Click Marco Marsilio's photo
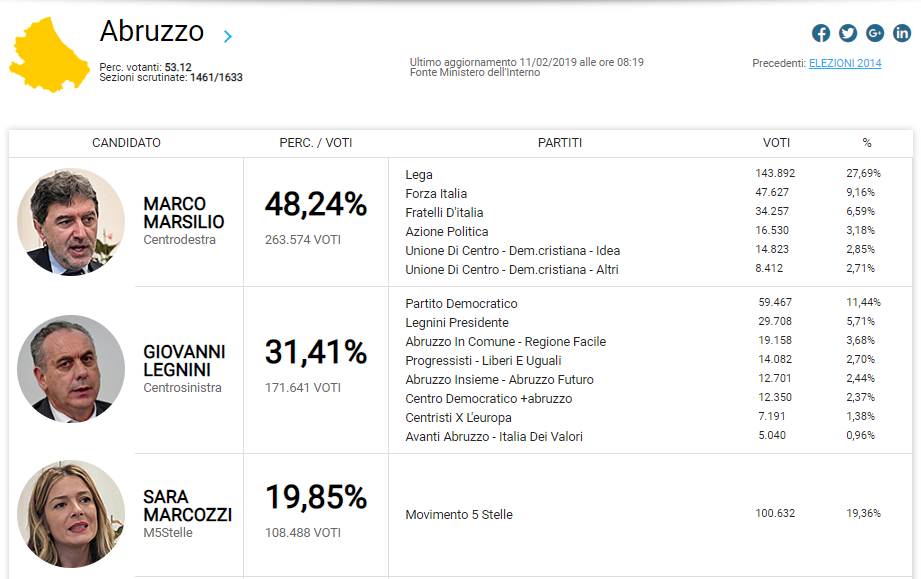 point(71,222)
